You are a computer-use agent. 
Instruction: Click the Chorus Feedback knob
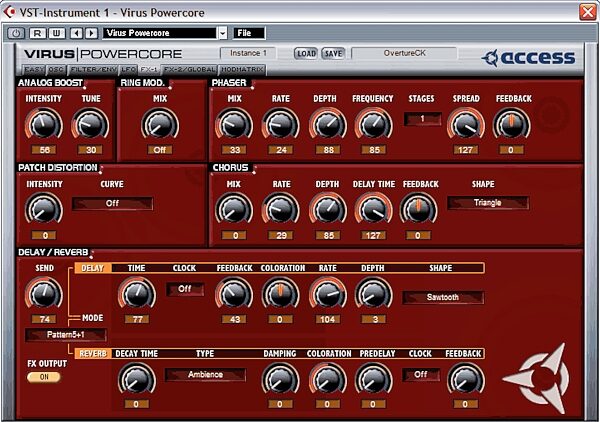click(x=419, y=209)
